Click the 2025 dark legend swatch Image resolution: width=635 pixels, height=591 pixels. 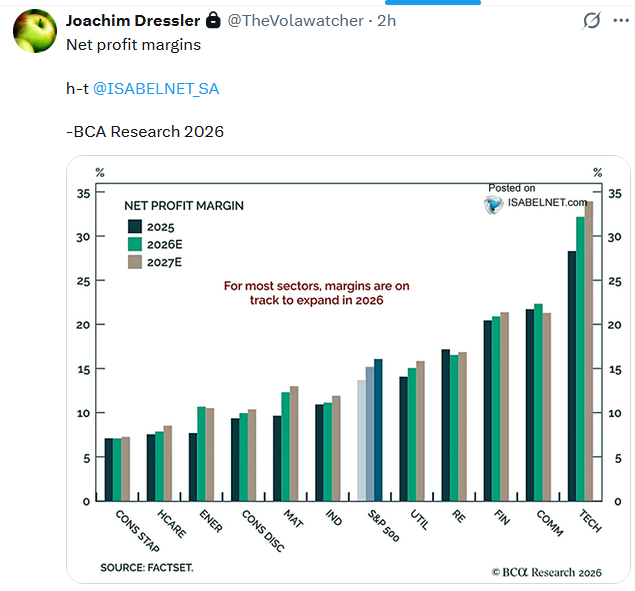click(135, 226)
